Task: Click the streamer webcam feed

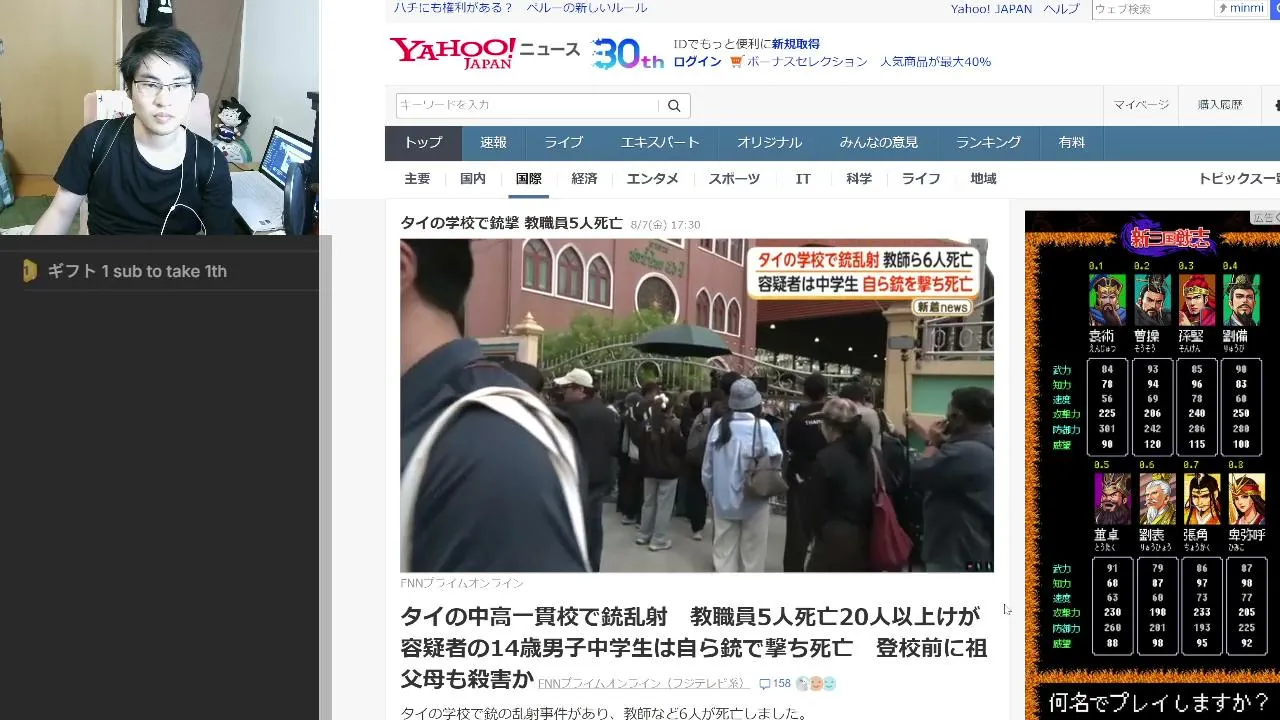Action: 159,117
